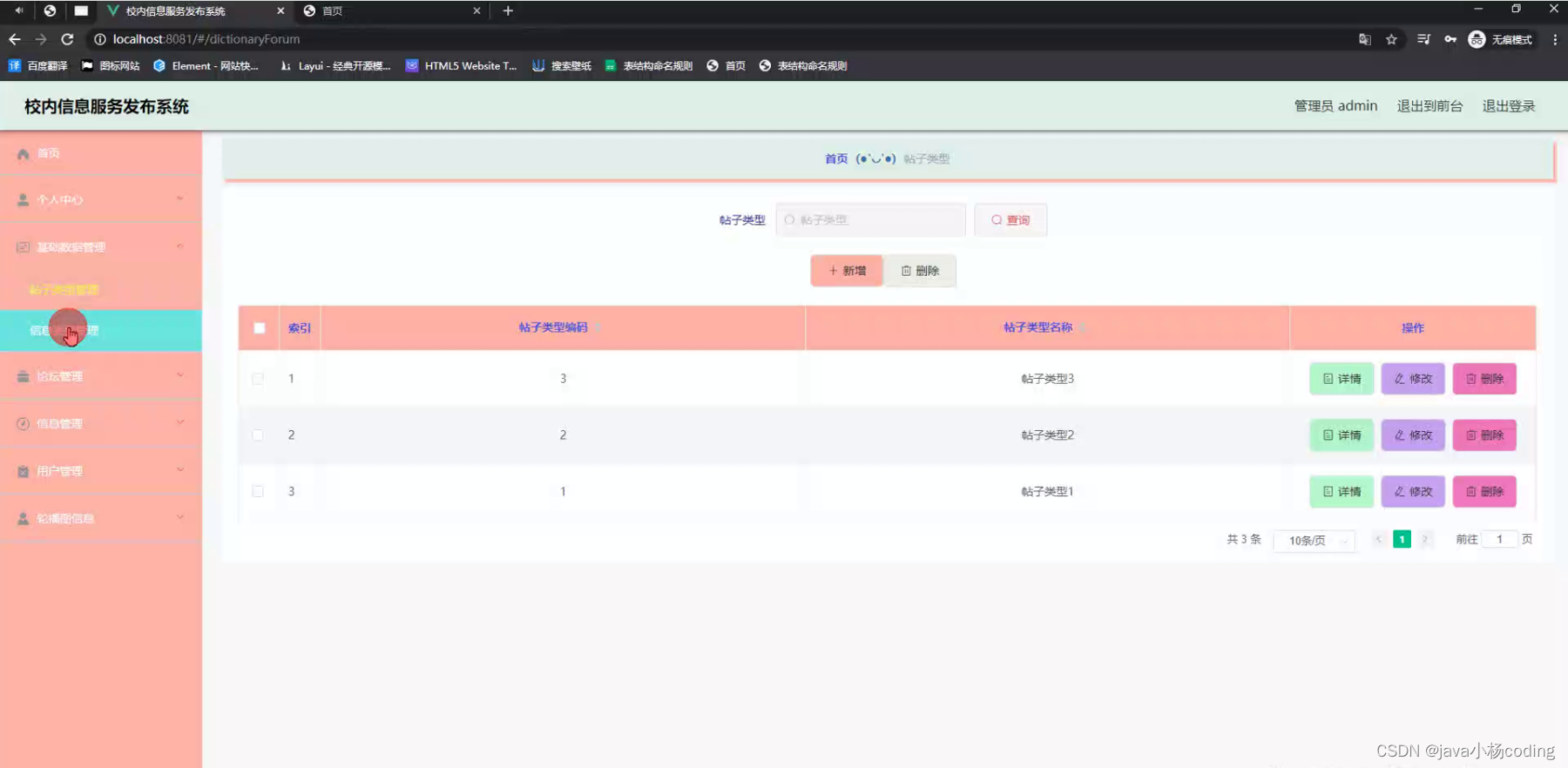Check the checkbox for row 帖子类型3
This screenshot has height=768, width=1568.
coord(258,379)
